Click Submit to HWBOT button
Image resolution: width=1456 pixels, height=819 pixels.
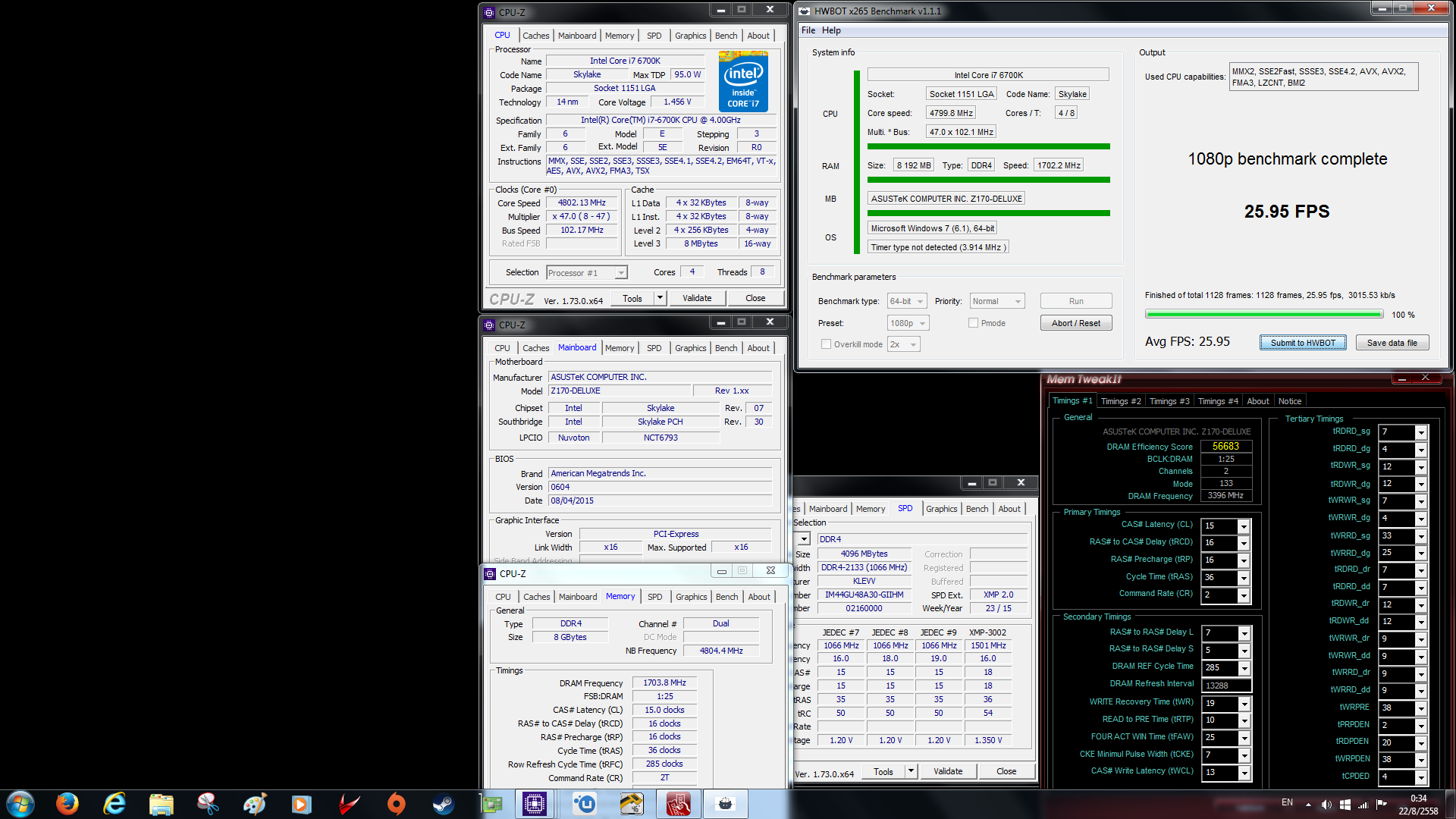click(1303, 343)
